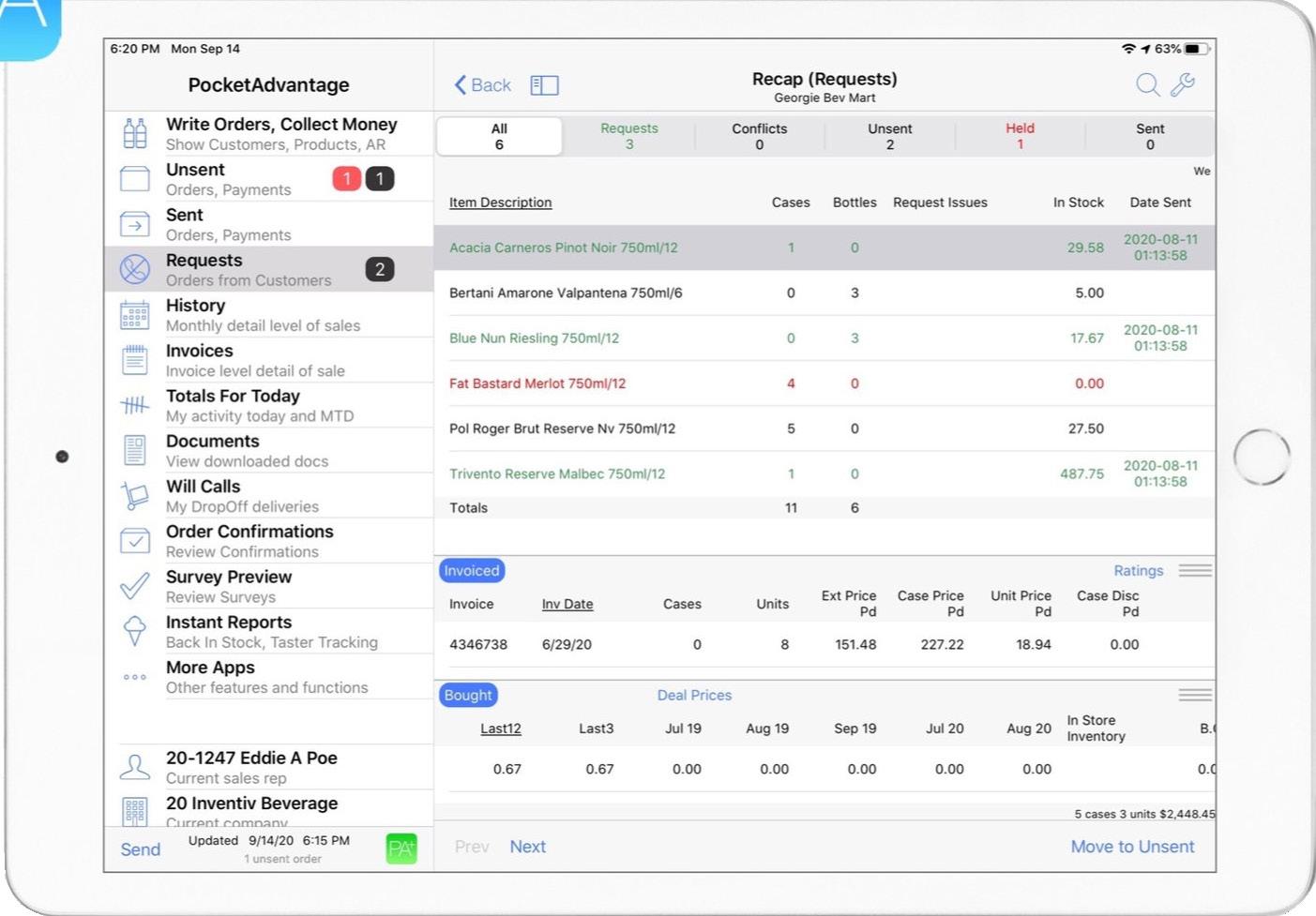Tap the Invoices notepad icon
Screen dimensions: 1316x916
(x=135, y=360)
